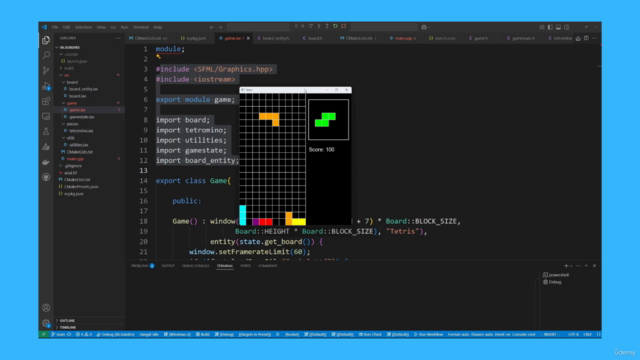
Task: Collapse the .vscode folder
Action: pos(71,54)
